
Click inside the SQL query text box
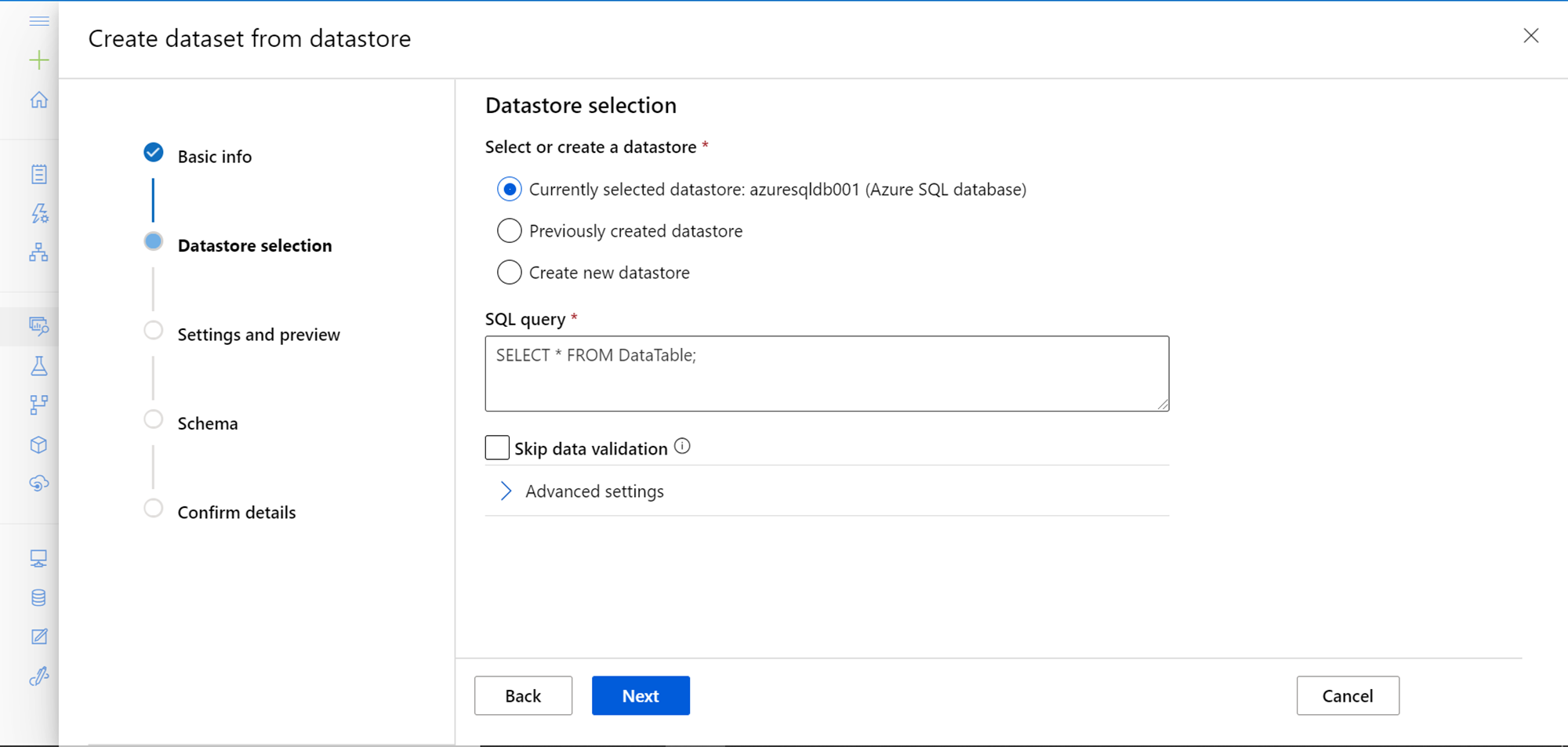(826, 374)
